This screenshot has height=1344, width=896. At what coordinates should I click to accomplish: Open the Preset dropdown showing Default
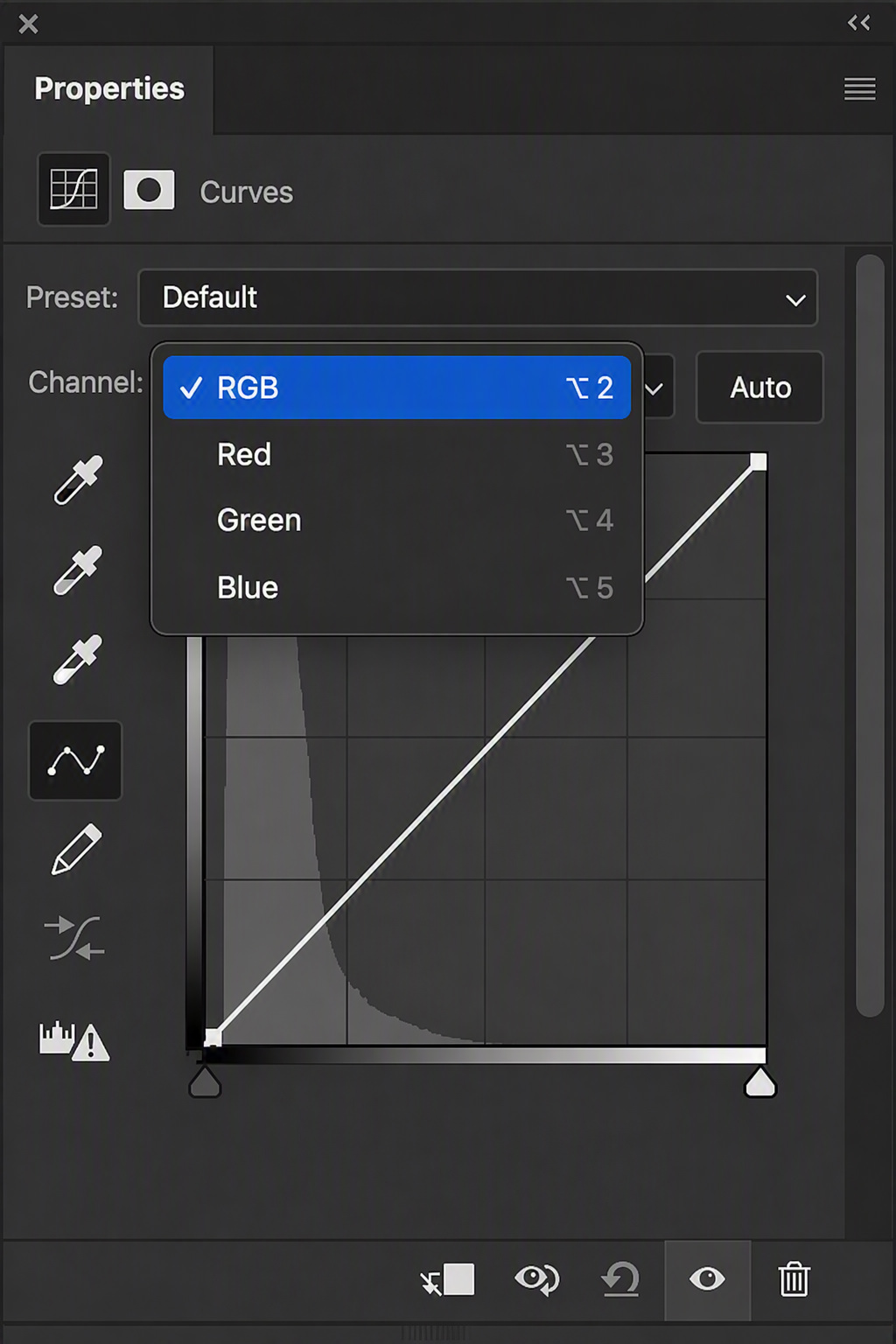click(x=478, y=297)
